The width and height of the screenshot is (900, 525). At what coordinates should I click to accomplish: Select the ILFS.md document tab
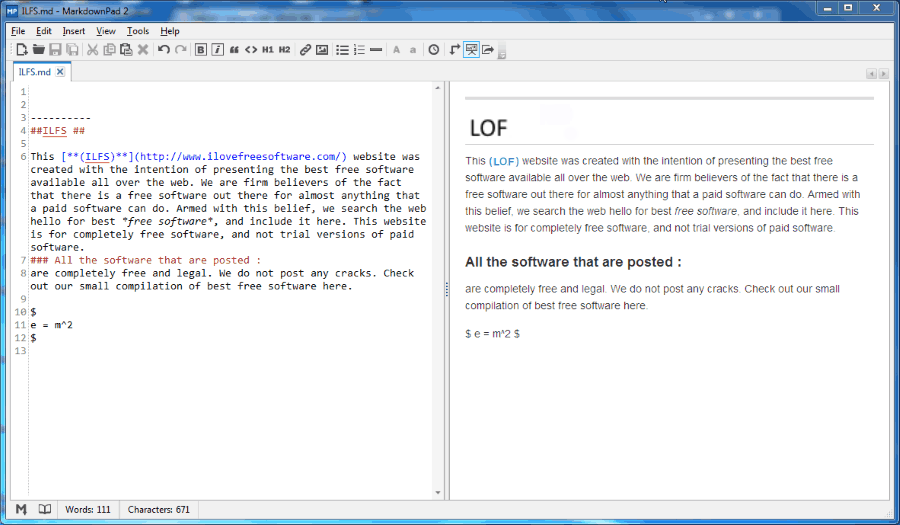pyautogui.click(x=34, y=72)
